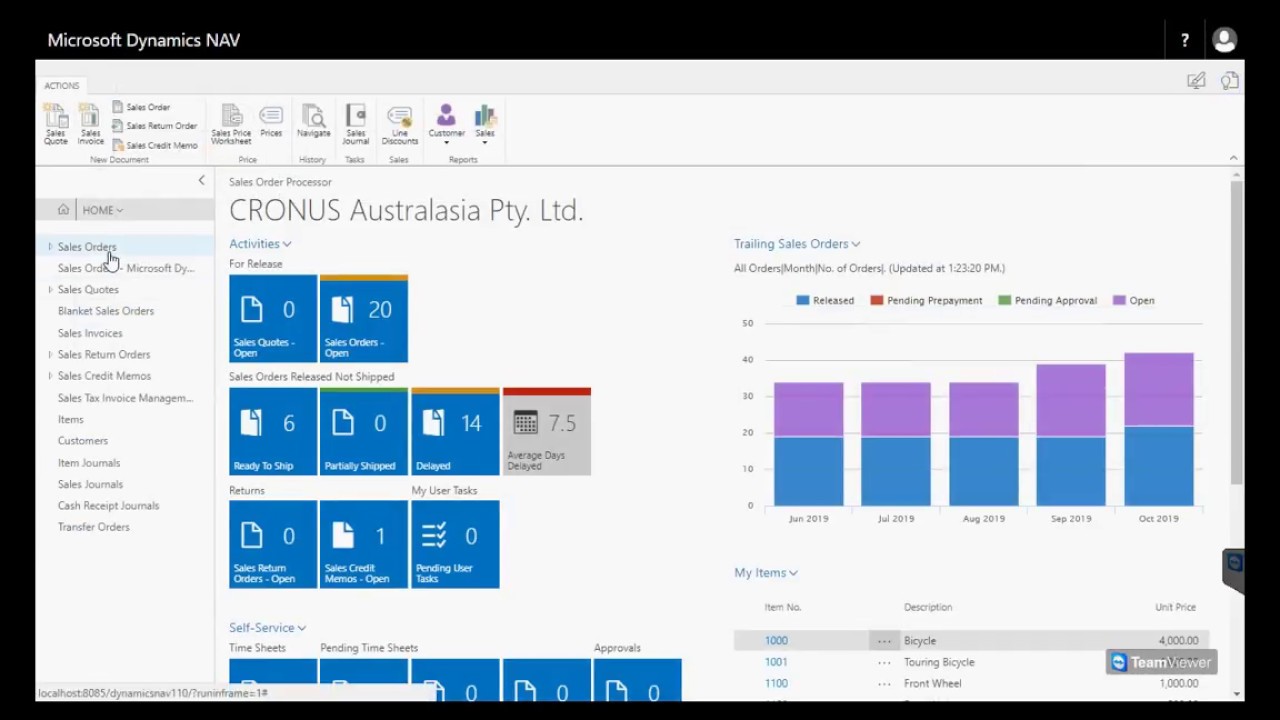Screen dimensions: 1280x720
Task: Create a new Sales Return Order
Action: 154,126
